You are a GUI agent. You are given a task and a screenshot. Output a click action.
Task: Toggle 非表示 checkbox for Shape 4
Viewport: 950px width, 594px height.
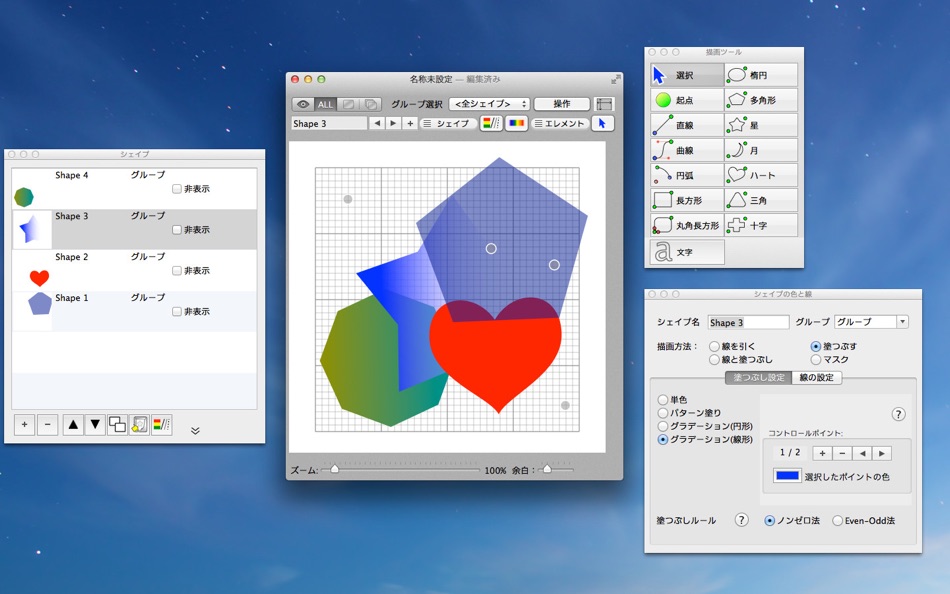click(177, 189)
